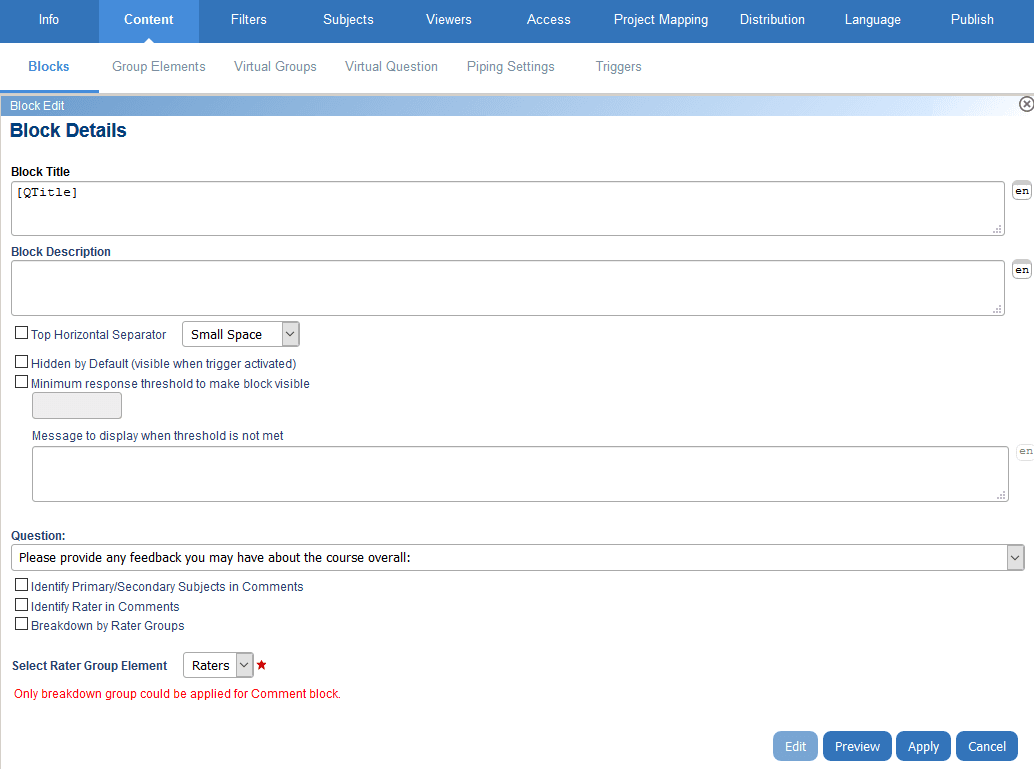1034x769 pixels.
Task: Click into the Block Description text area
Action: coord(508,288)
